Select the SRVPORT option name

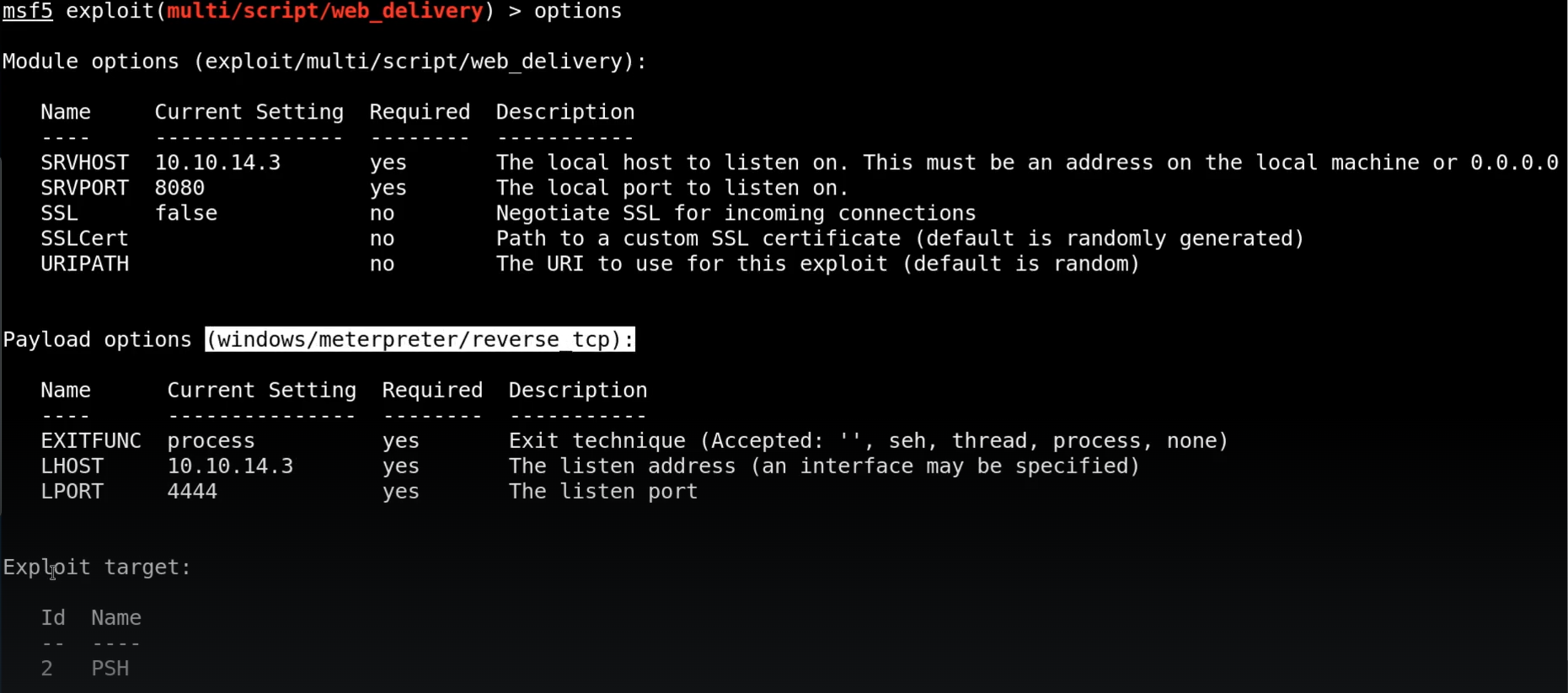point(85,188)
